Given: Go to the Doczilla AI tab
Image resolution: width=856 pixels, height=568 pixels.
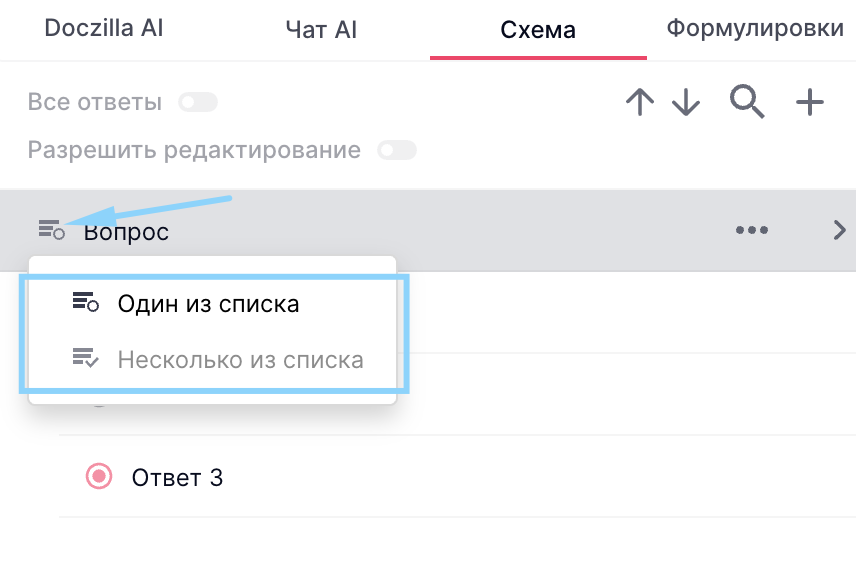Looking at the screenshot, I should (x=104, y=29).
